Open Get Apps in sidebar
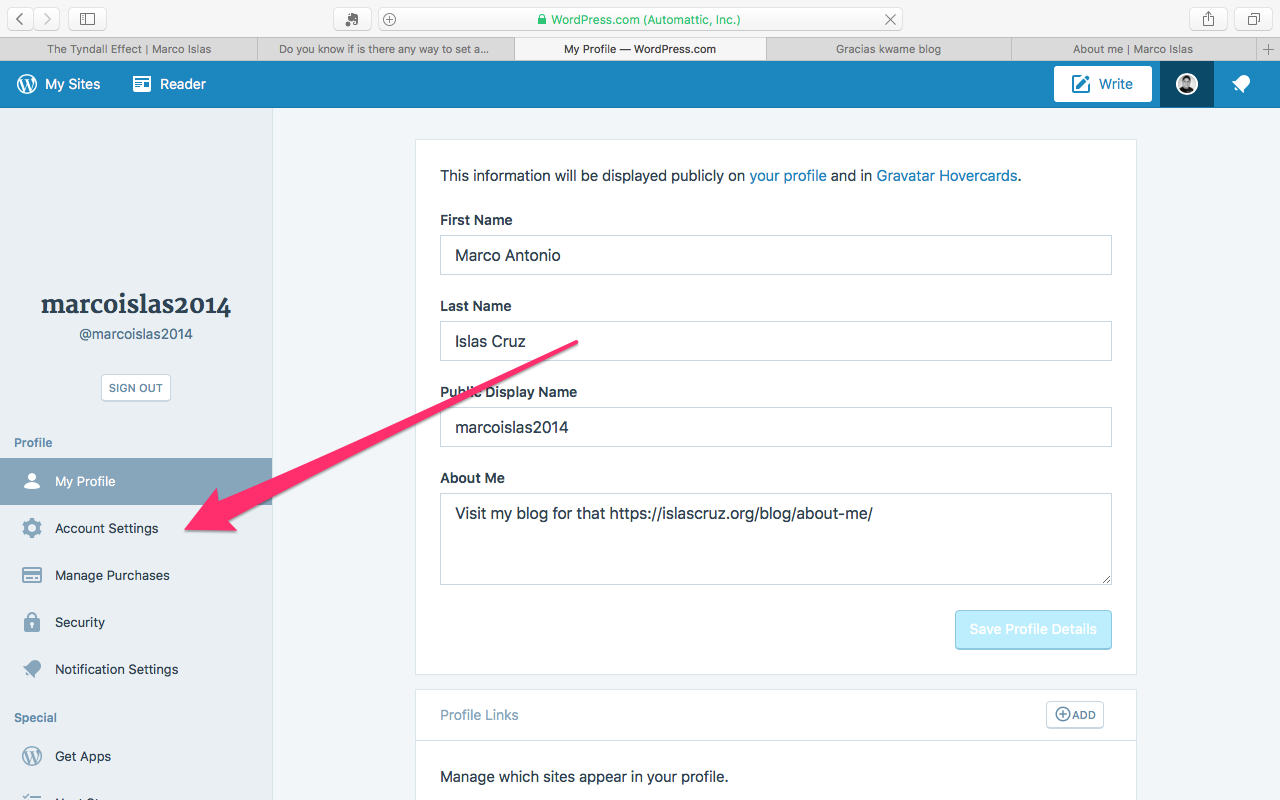Screen dimensions: 1280x800 136,756
